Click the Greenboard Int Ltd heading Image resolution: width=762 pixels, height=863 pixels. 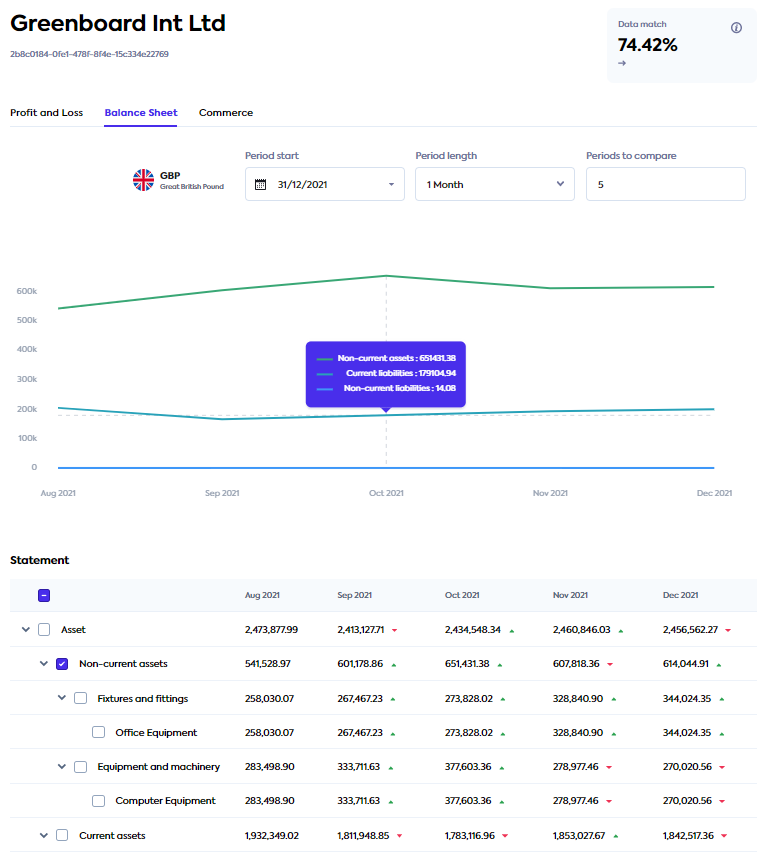(118, 23)
